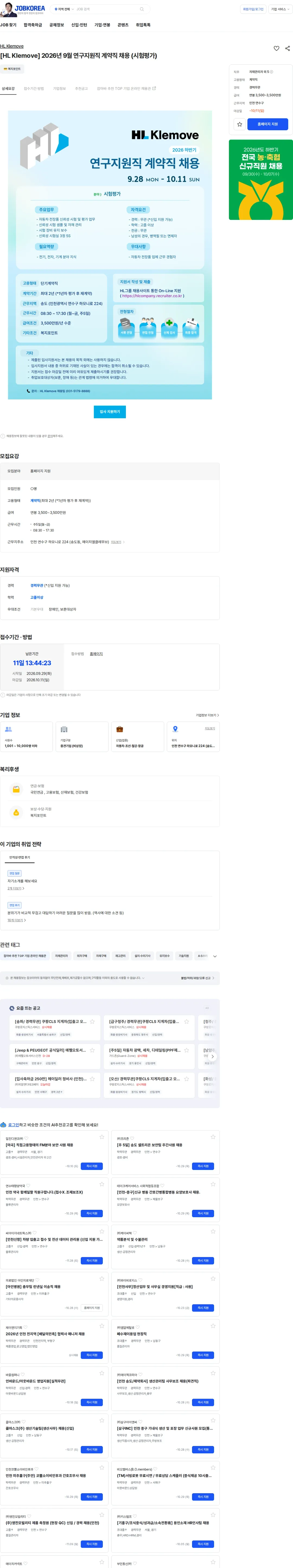The image size is (293, 1568).
Task: Open the JOB 찾기 menu
Action: pos(8,25)
